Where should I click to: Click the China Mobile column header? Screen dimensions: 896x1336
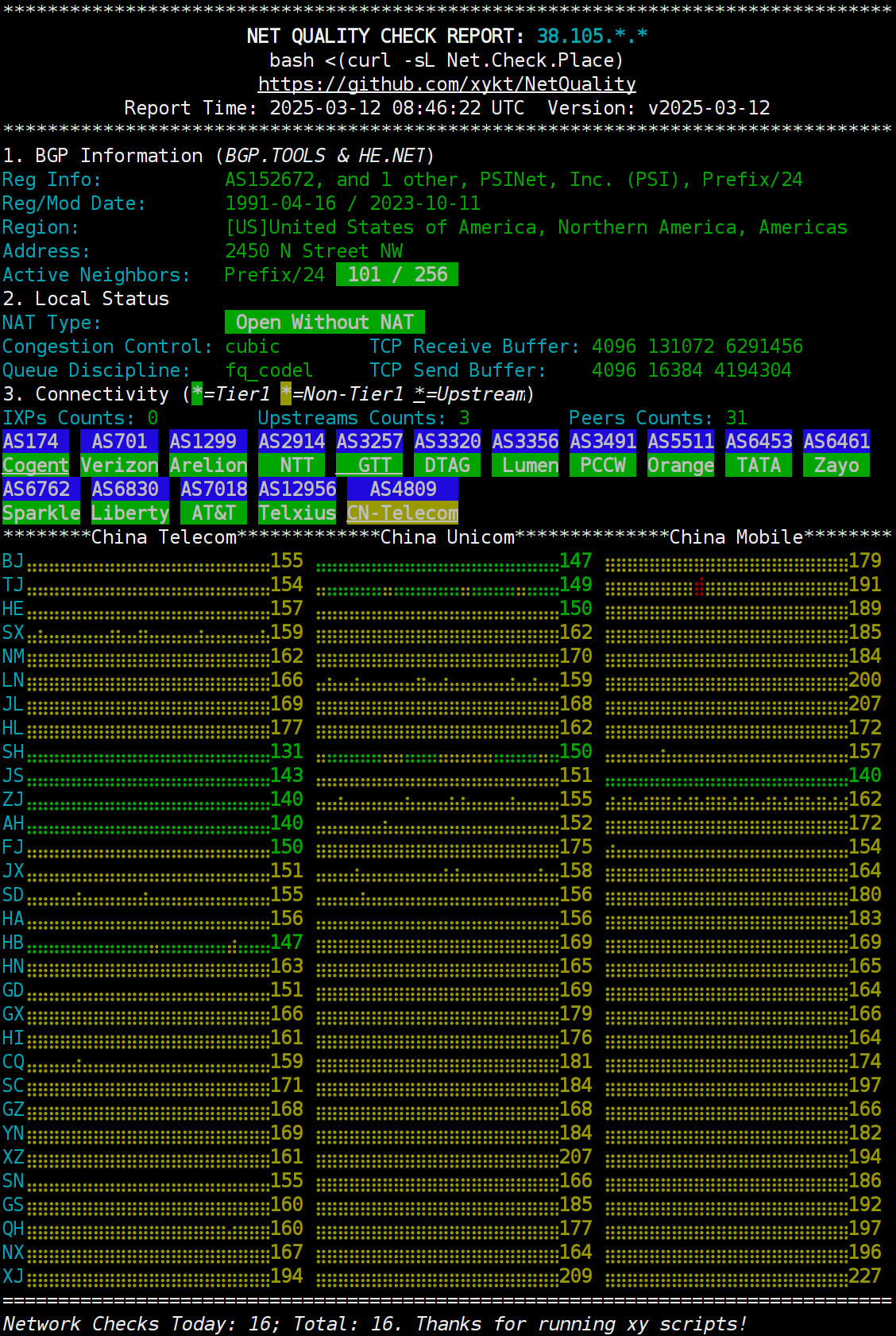point(736,537)
